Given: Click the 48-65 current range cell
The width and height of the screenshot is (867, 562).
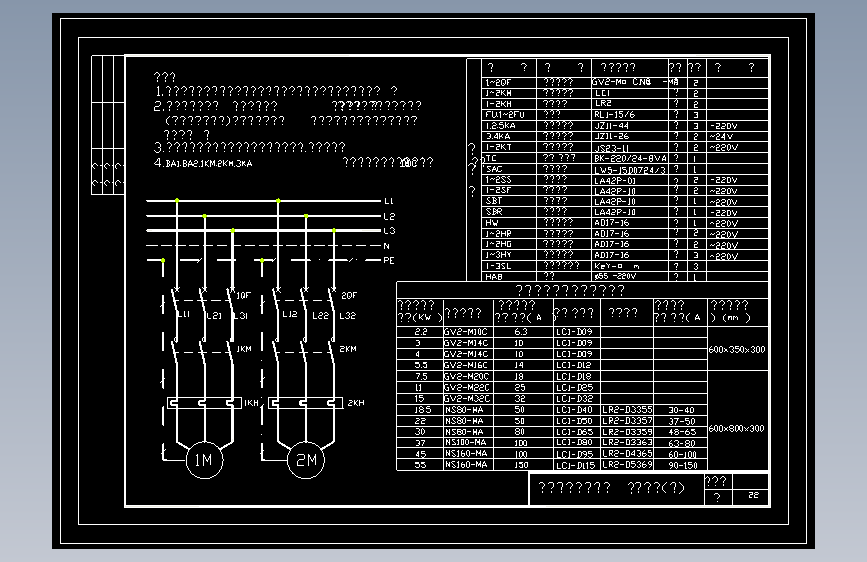Looking at the screenshot, I should (x=682, y=432).
